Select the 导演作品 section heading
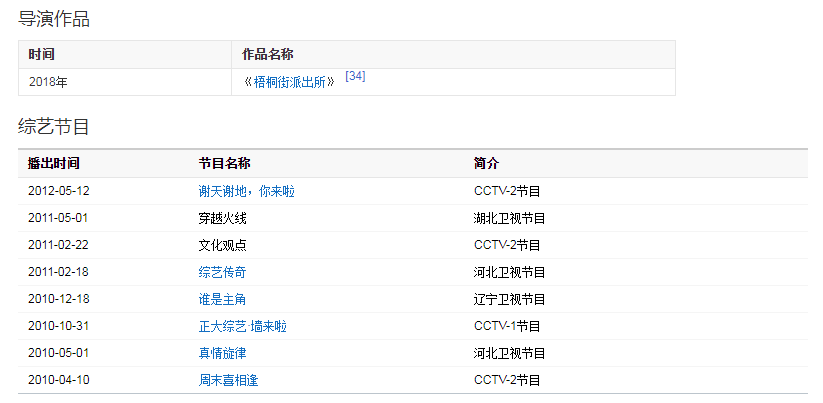The image size is (823, 403). point(54,18)
